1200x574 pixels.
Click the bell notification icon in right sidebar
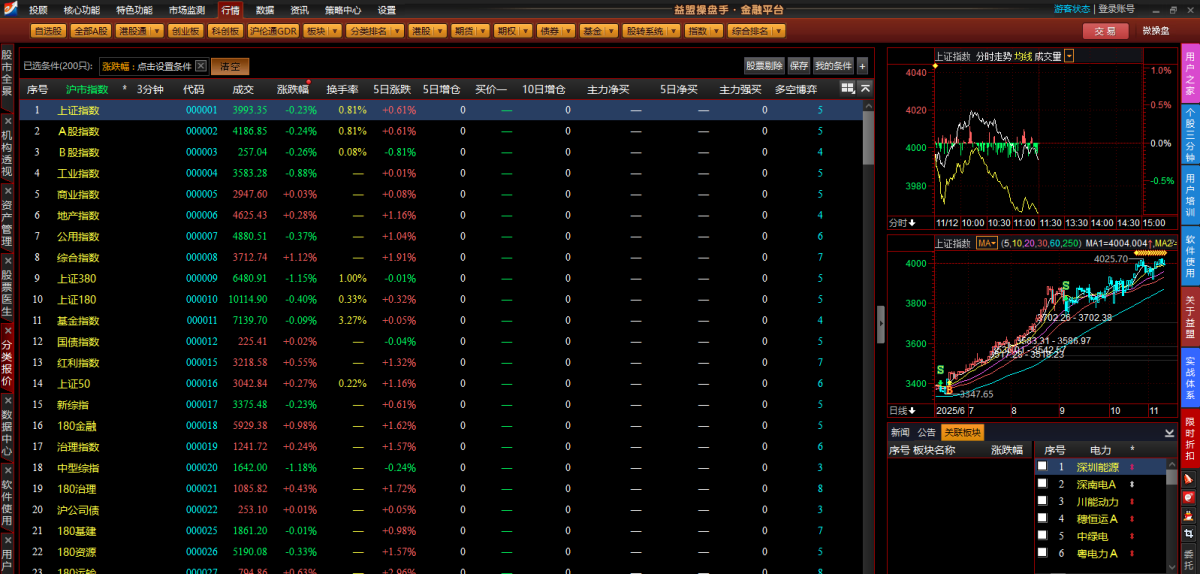(1189, 479)
